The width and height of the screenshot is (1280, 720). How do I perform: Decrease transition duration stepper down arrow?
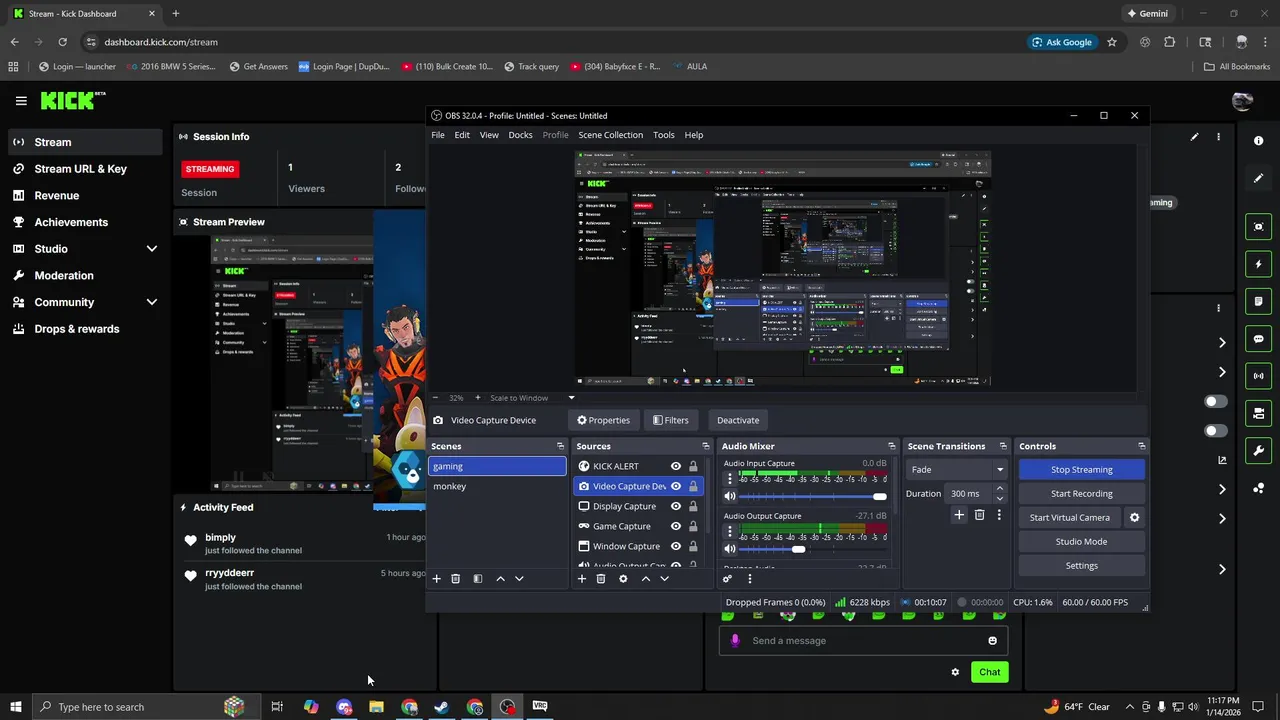pos(1000,498)
